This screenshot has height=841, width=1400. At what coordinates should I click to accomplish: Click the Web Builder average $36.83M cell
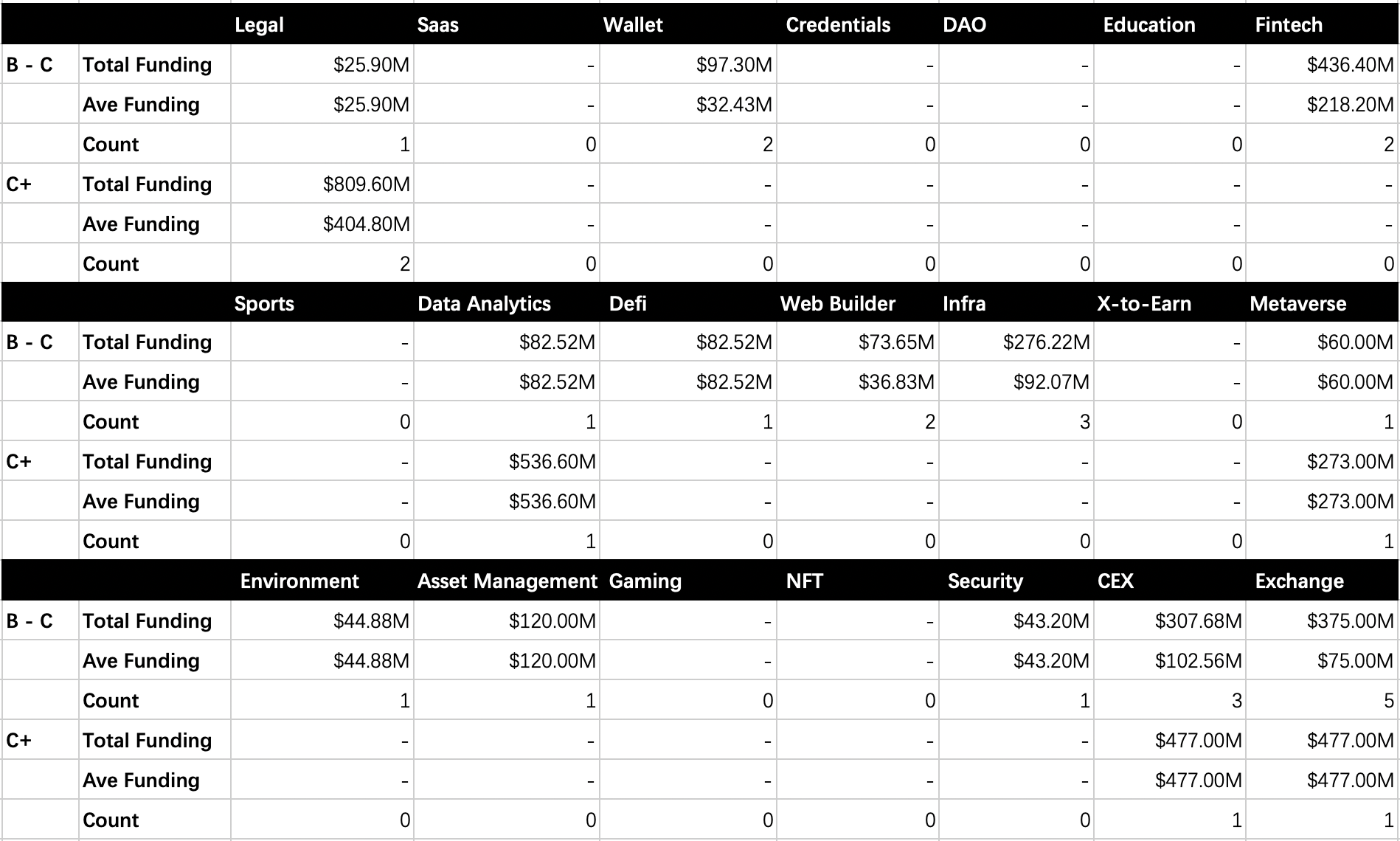coord(858,381)
